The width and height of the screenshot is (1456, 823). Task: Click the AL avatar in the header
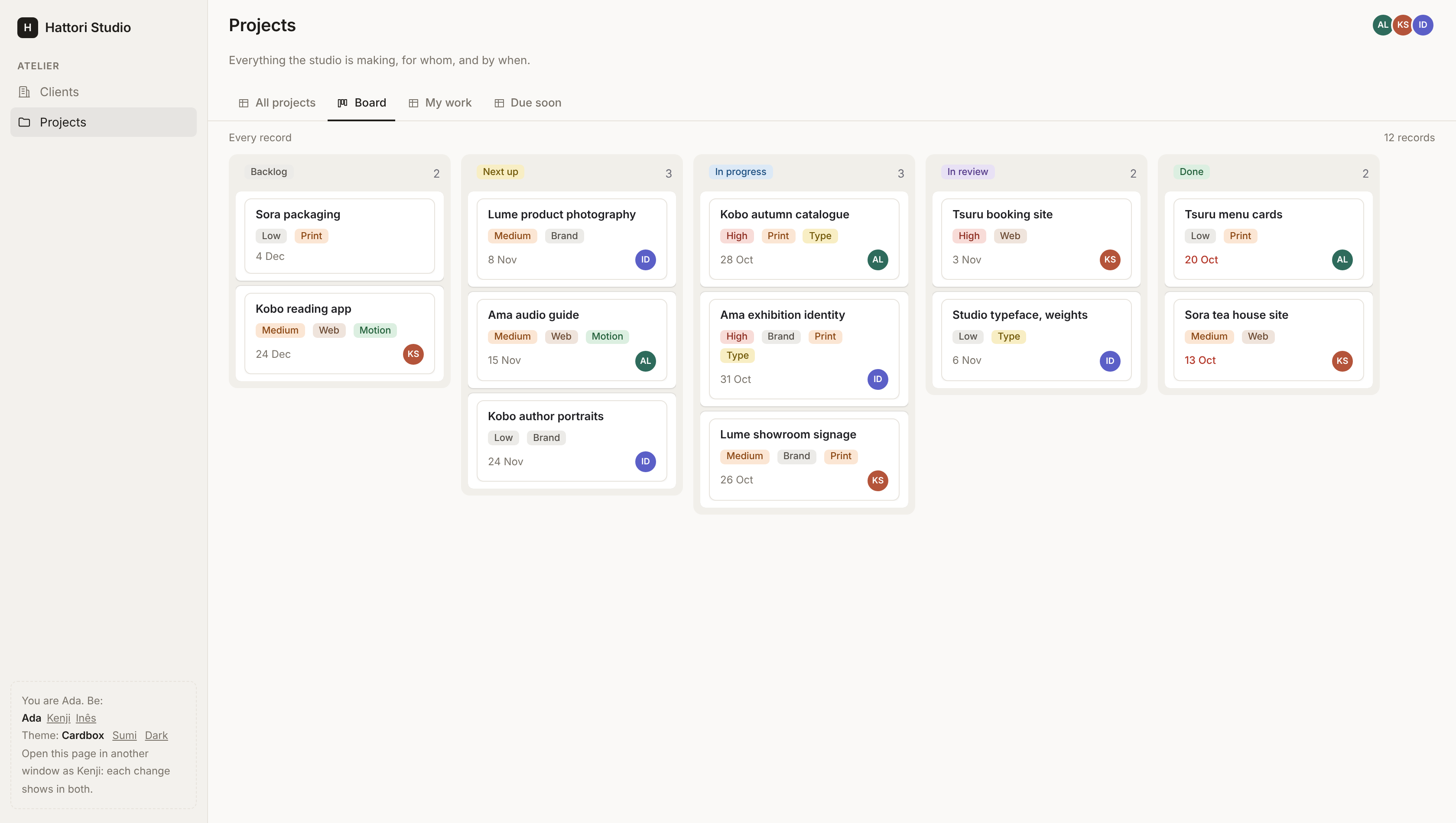[1382, 25]
